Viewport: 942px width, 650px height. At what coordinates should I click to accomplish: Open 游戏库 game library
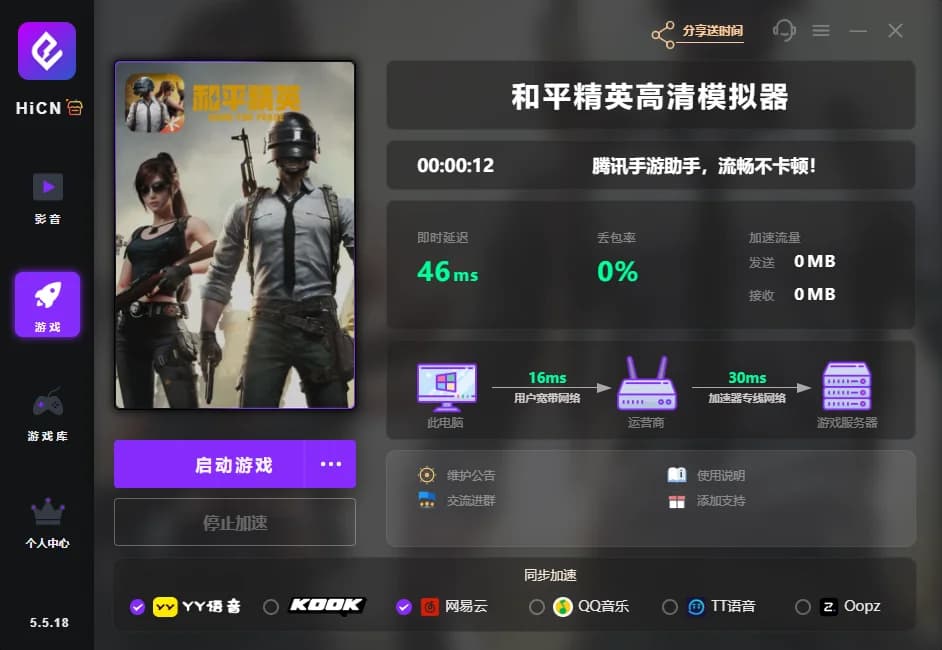coord(47,405)
